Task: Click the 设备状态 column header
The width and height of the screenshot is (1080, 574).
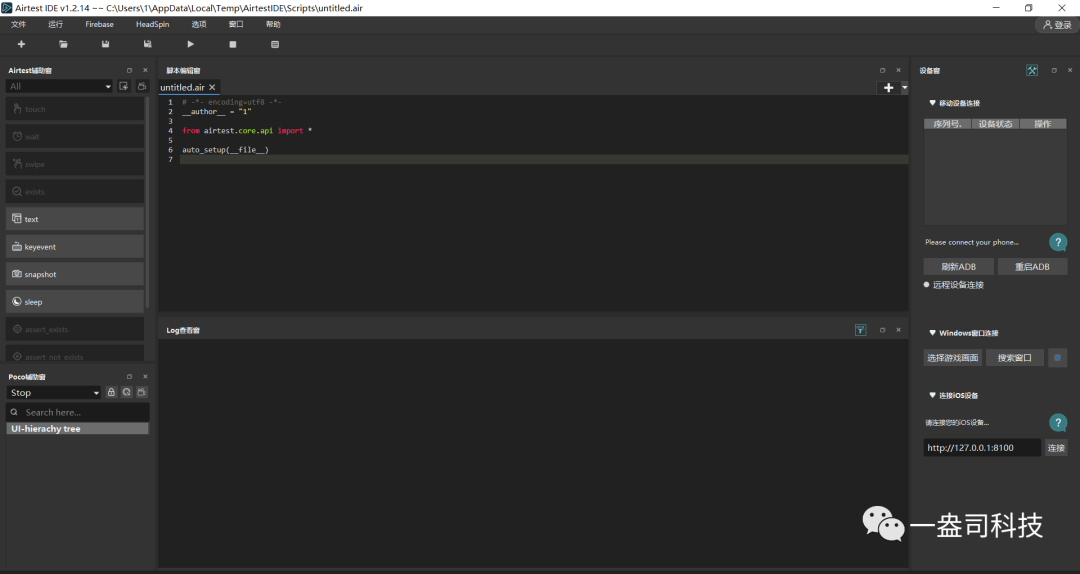Action: click(995, 124)
